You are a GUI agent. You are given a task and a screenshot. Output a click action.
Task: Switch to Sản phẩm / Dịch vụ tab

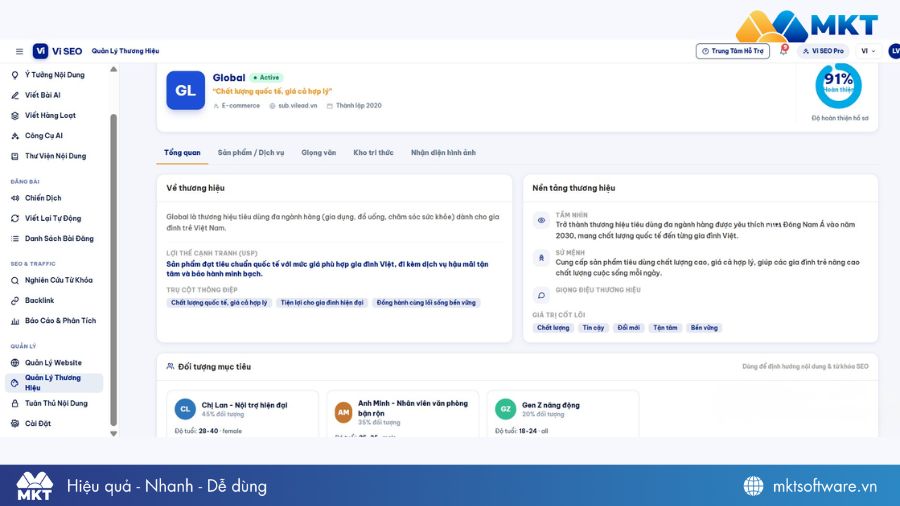pos(251,153)
